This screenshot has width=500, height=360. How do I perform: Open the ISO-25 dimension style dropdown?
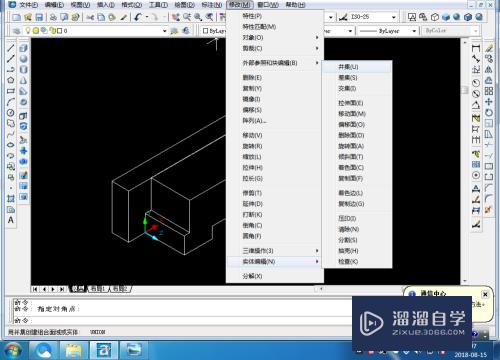394,17
